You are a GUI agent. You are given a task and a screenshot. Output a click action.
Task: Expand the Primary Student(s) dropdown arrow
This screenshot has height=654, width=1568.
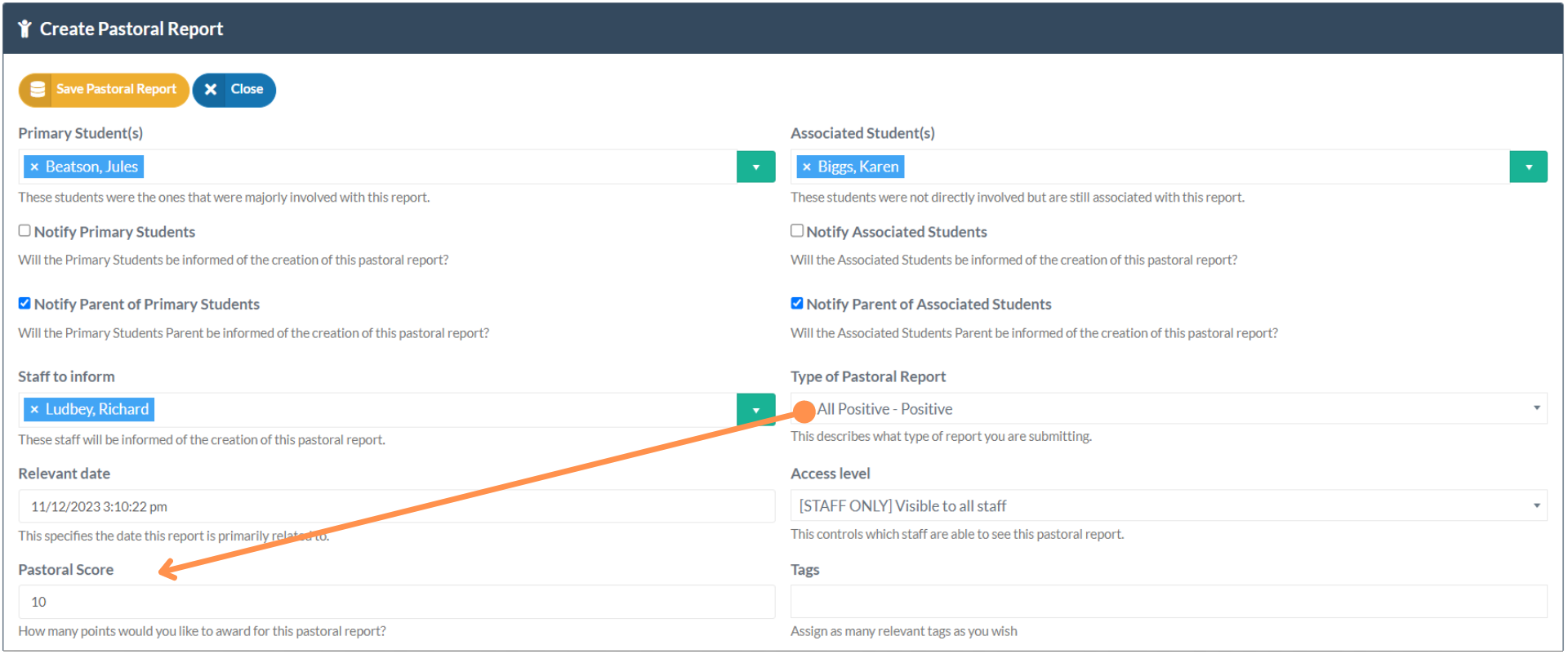[755, 167]
